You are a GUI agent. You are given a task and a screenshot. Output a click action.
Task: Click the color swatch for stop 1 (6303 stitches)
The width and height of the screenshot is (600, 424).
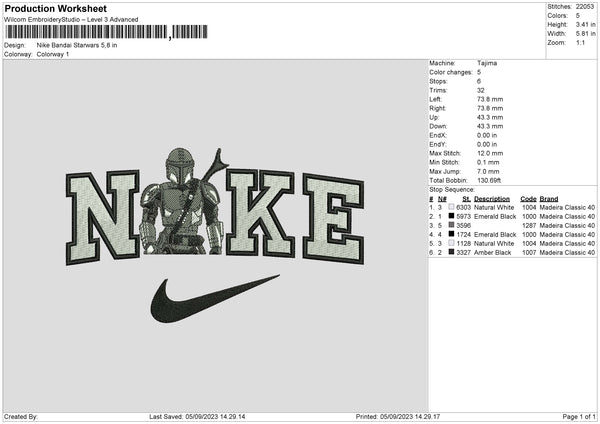click(452, 207)
